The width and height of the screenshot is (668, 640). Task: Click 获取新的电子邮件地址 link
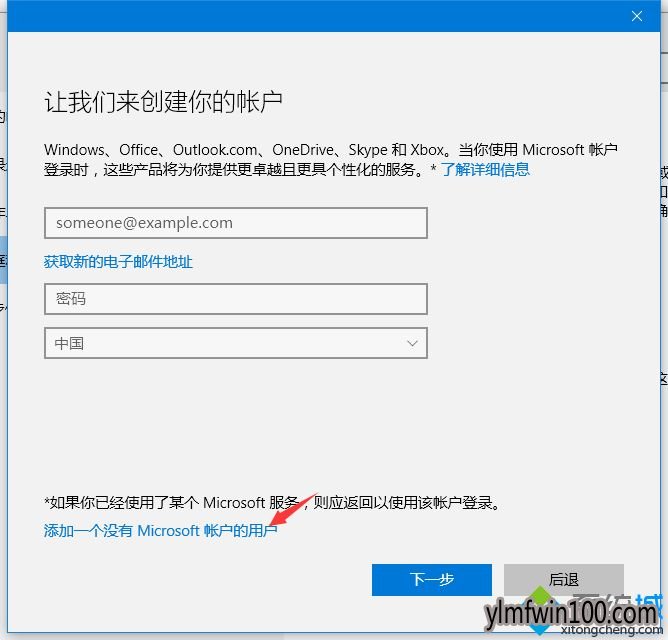118,261
